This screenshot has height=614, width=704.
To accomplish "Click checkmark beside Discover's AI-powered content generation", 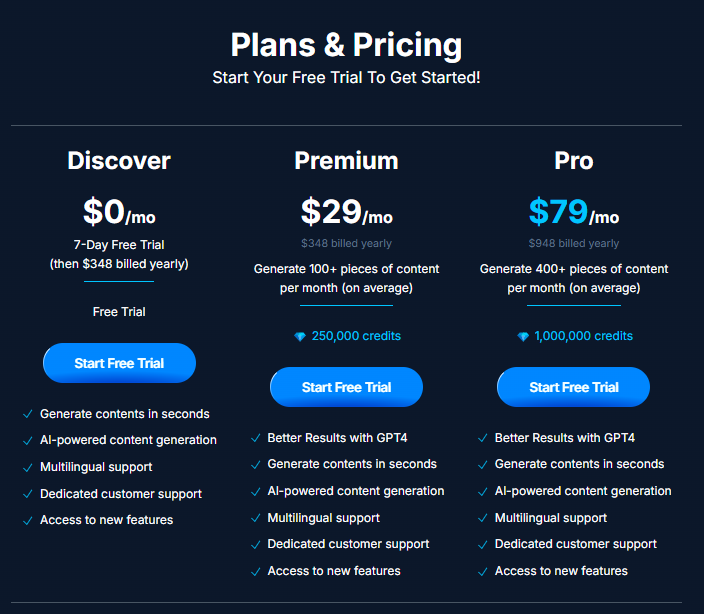I will [x=27, y=441].
